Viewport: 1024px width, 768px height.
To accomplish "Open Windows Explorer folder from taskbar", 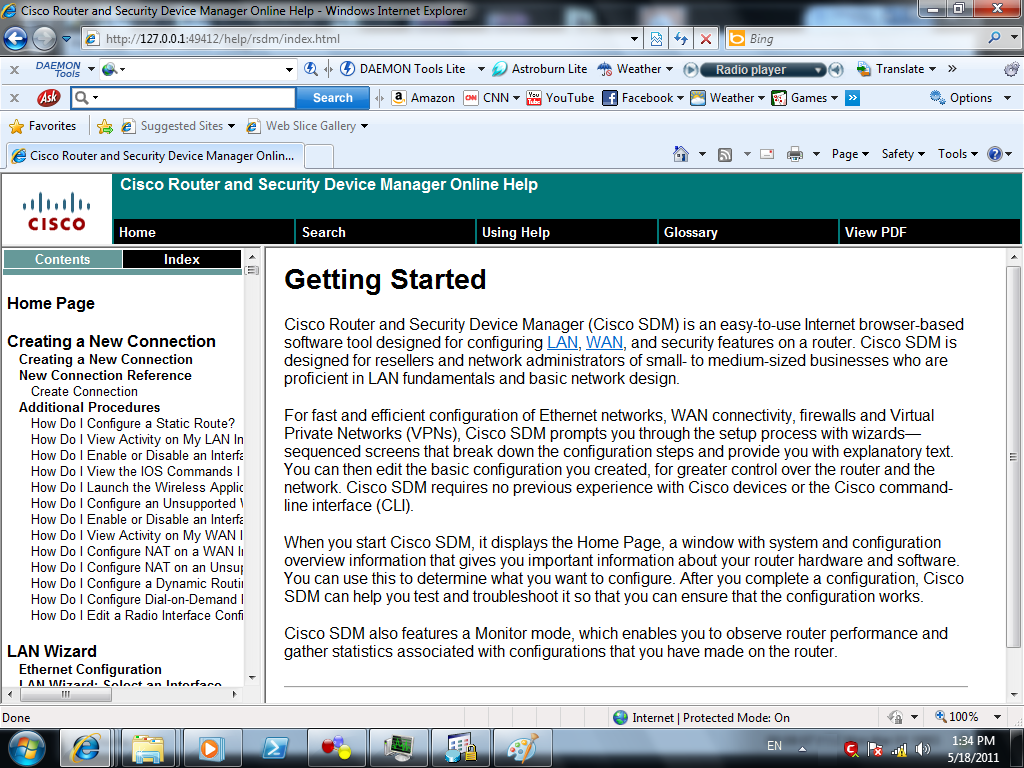I will click(x=148, y=748).
